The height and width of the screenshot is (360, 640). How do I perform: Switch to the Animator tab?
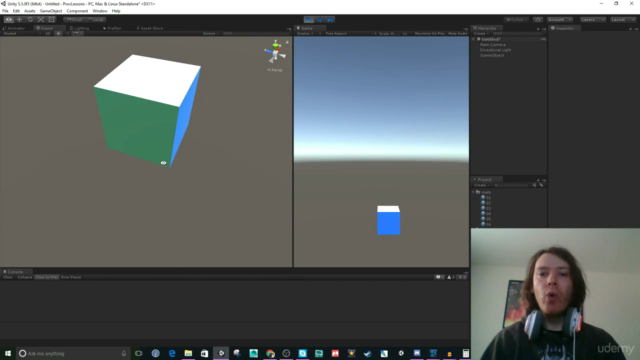point(14,28)
